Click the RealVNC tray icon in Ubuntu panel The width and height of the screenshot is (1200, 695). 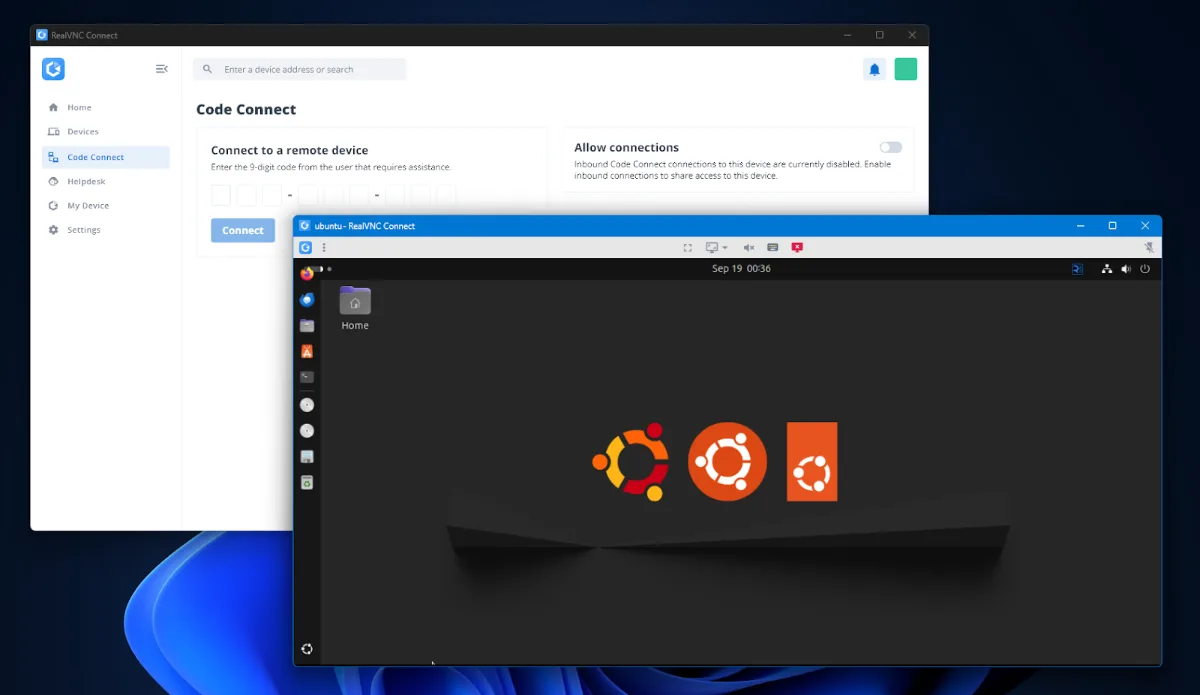tap(1077, 269)
